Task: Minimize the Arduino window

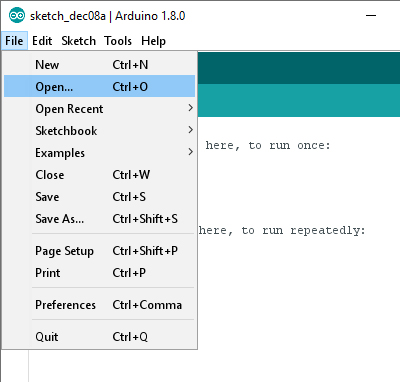Action: click(x=371, y=16)
